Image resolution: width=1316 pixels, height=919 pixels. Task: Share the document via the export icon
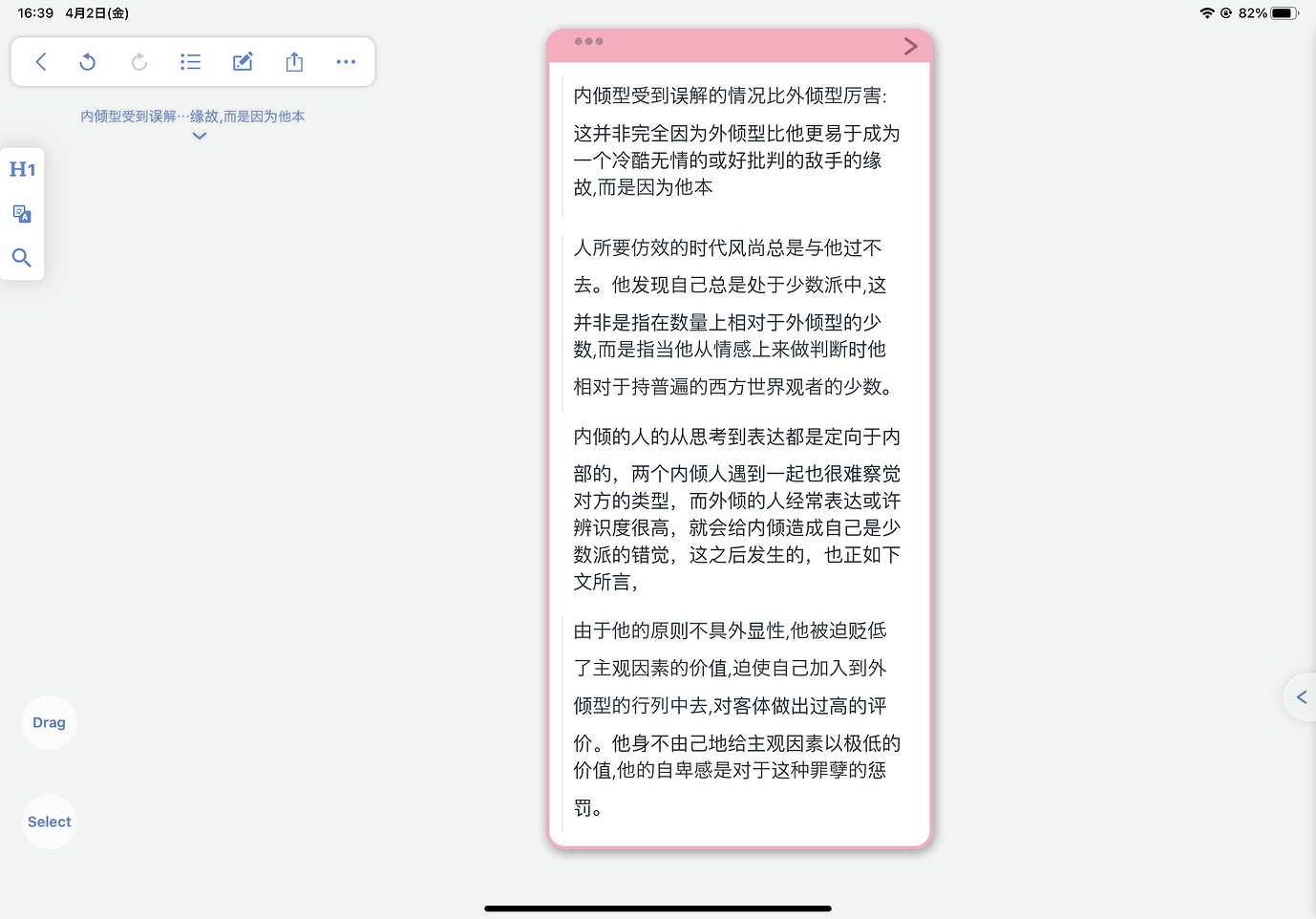(x=294, y=62)
